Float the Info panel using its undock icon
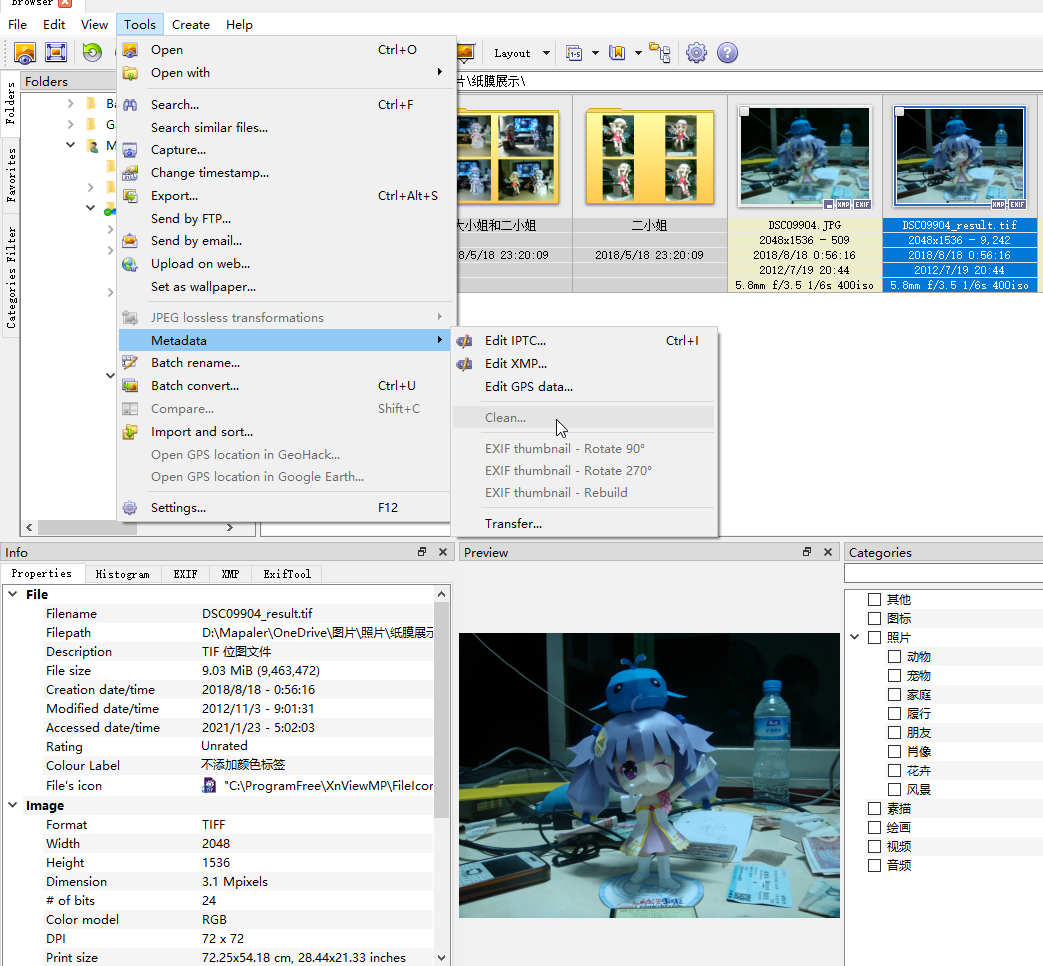This screenshot has height=966, width=1043. [x=422, y=552]
